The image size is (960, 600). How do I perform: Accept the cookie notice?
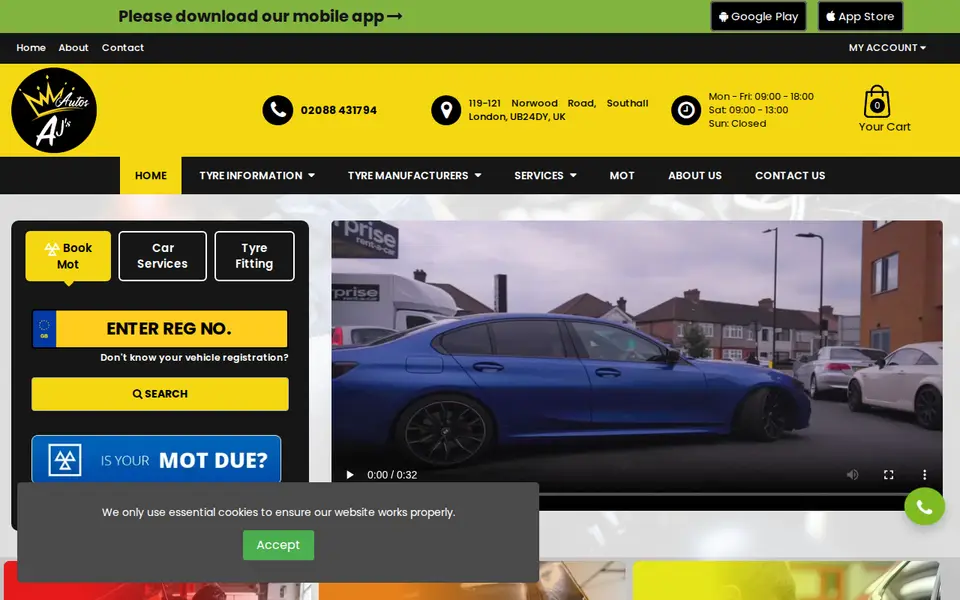coord(278,545)
